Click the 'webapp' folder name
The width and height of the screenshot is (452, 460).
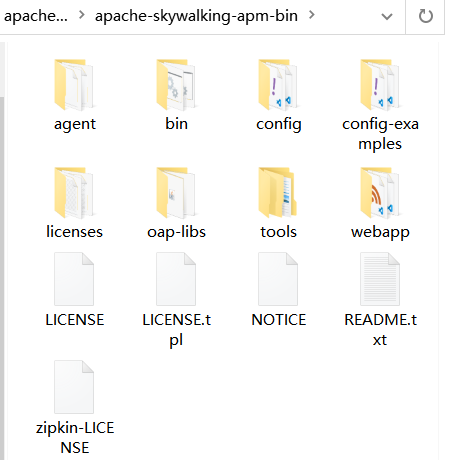[380, 232]
